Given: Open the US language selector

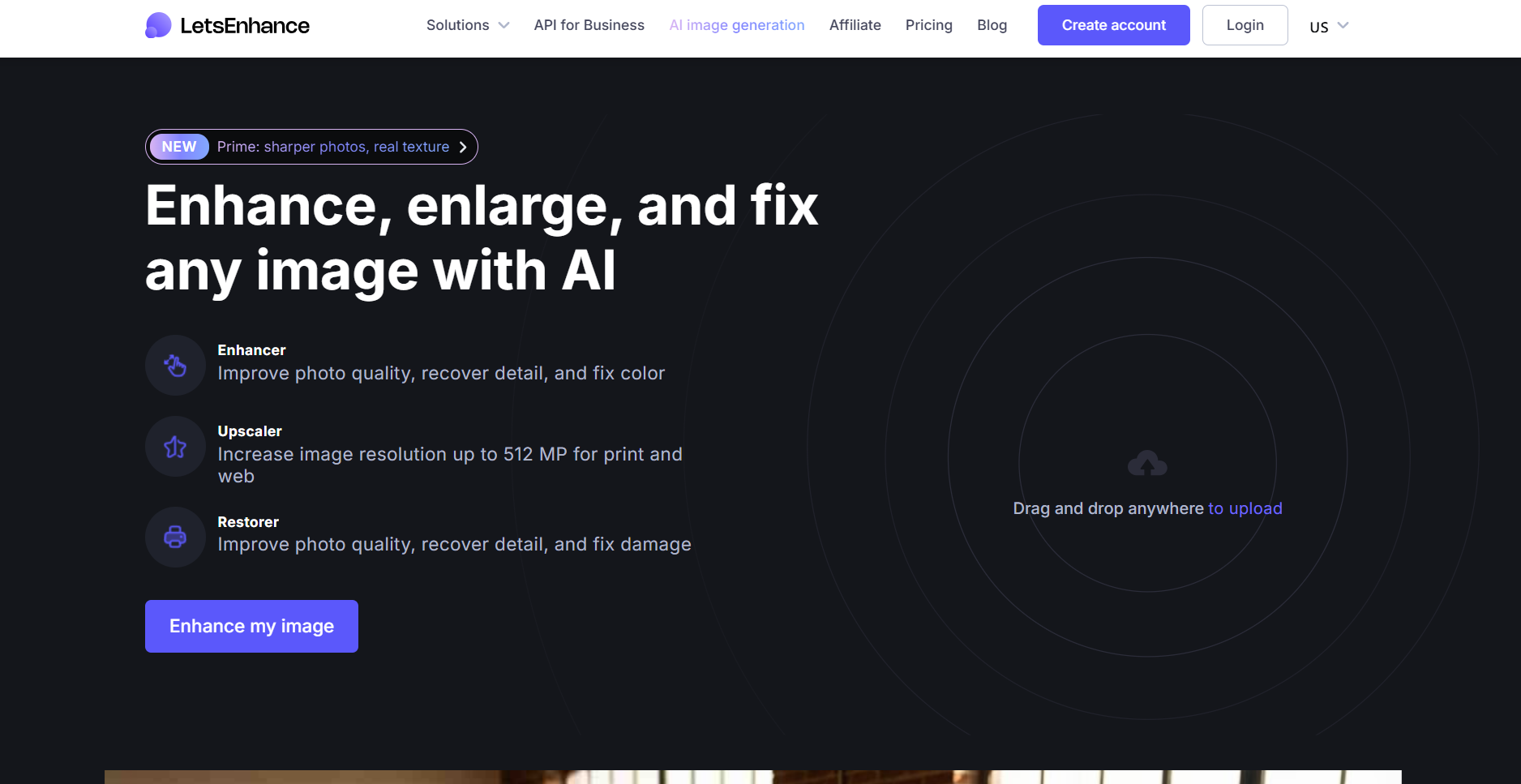Looking at the screenshot, I should [x=1329, y=26].
